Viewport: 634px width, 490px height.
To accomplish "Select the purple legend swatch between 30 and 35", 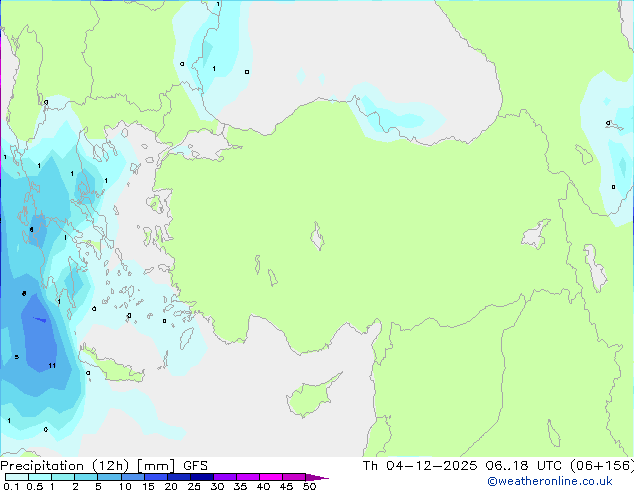I will click(x=225, y=477).
